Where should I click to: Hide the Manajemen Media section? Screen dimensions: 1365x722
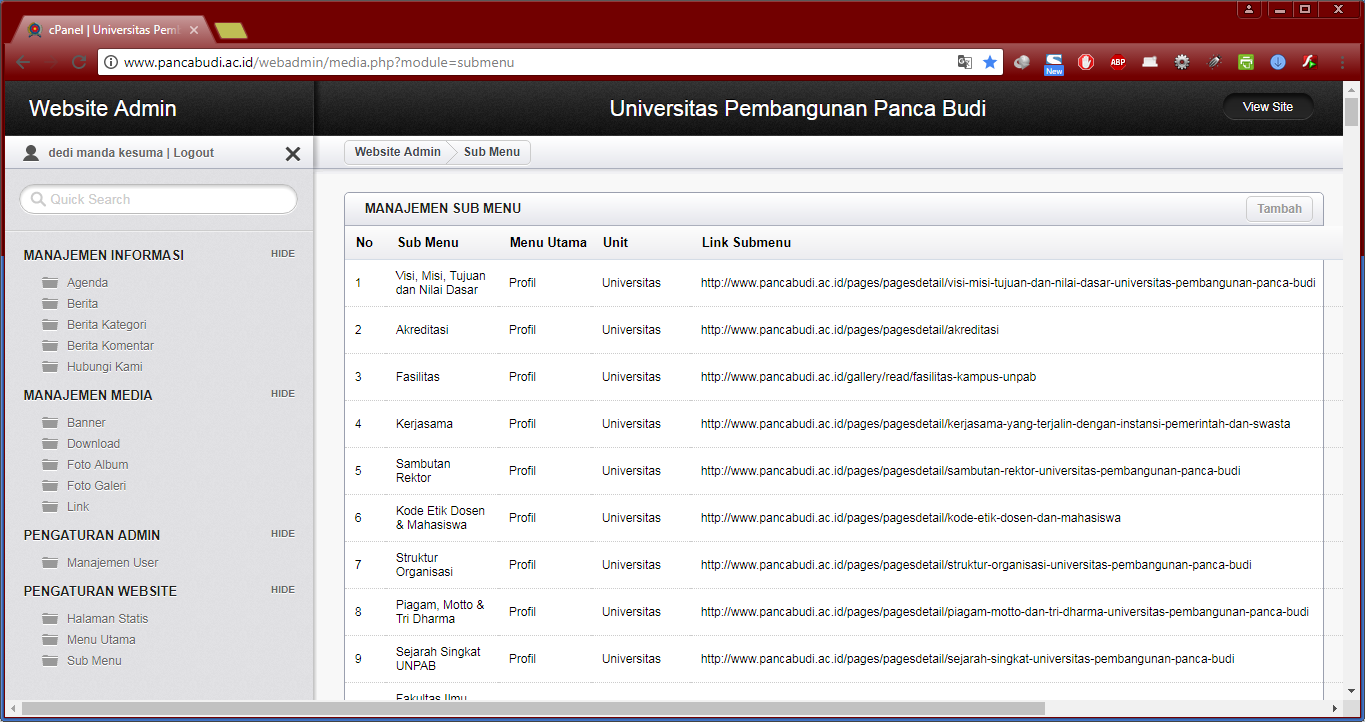[283, 394]
